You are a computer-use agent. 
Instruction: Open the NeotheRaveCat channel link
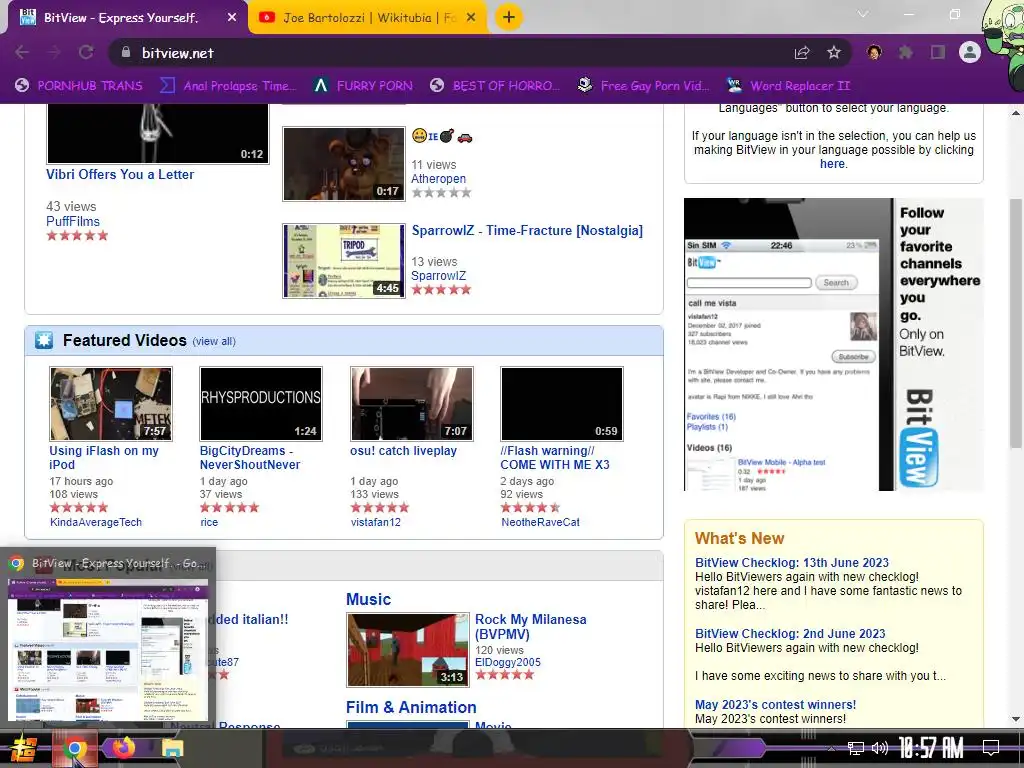[x=540, y=522]
